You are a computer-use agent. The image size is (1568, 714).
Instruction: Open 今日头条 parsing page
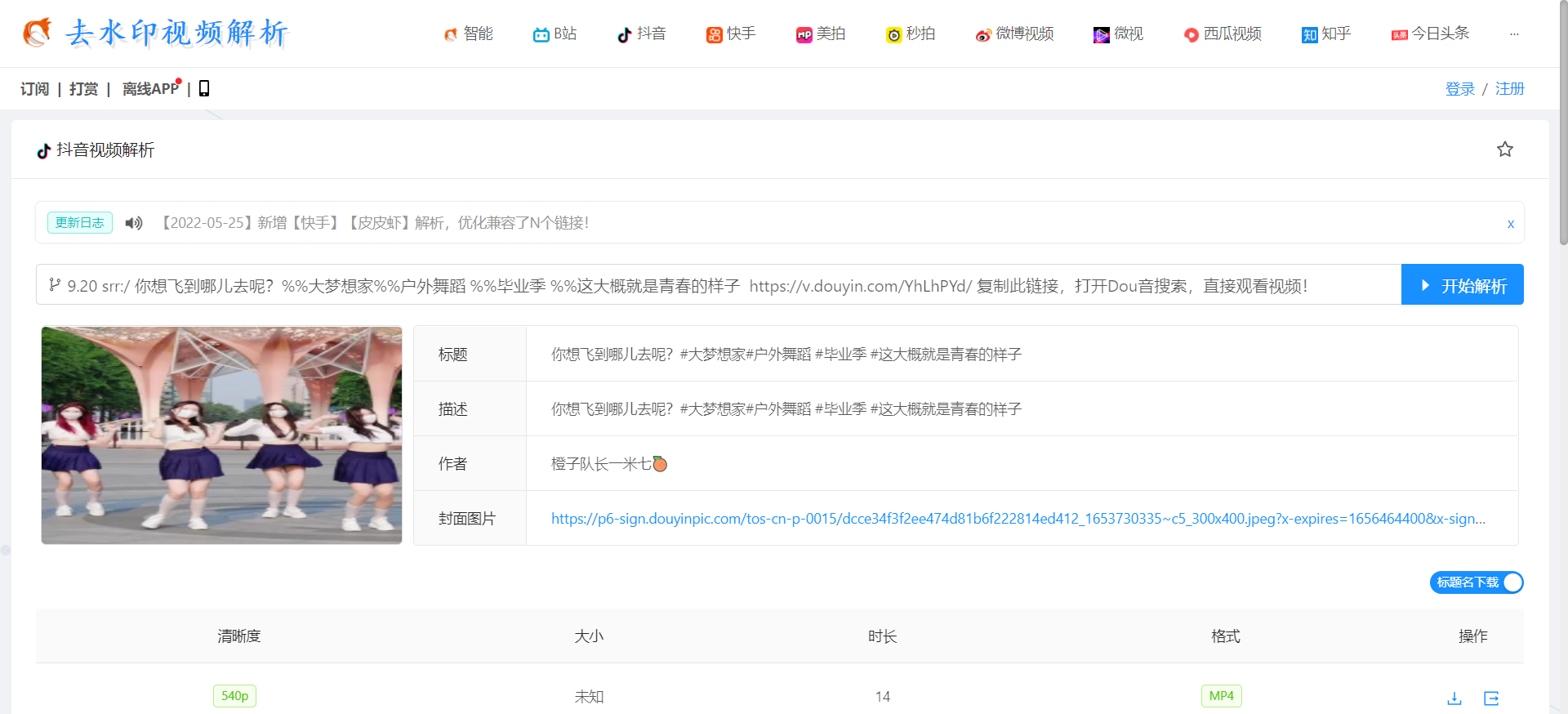click(1430, 33)
